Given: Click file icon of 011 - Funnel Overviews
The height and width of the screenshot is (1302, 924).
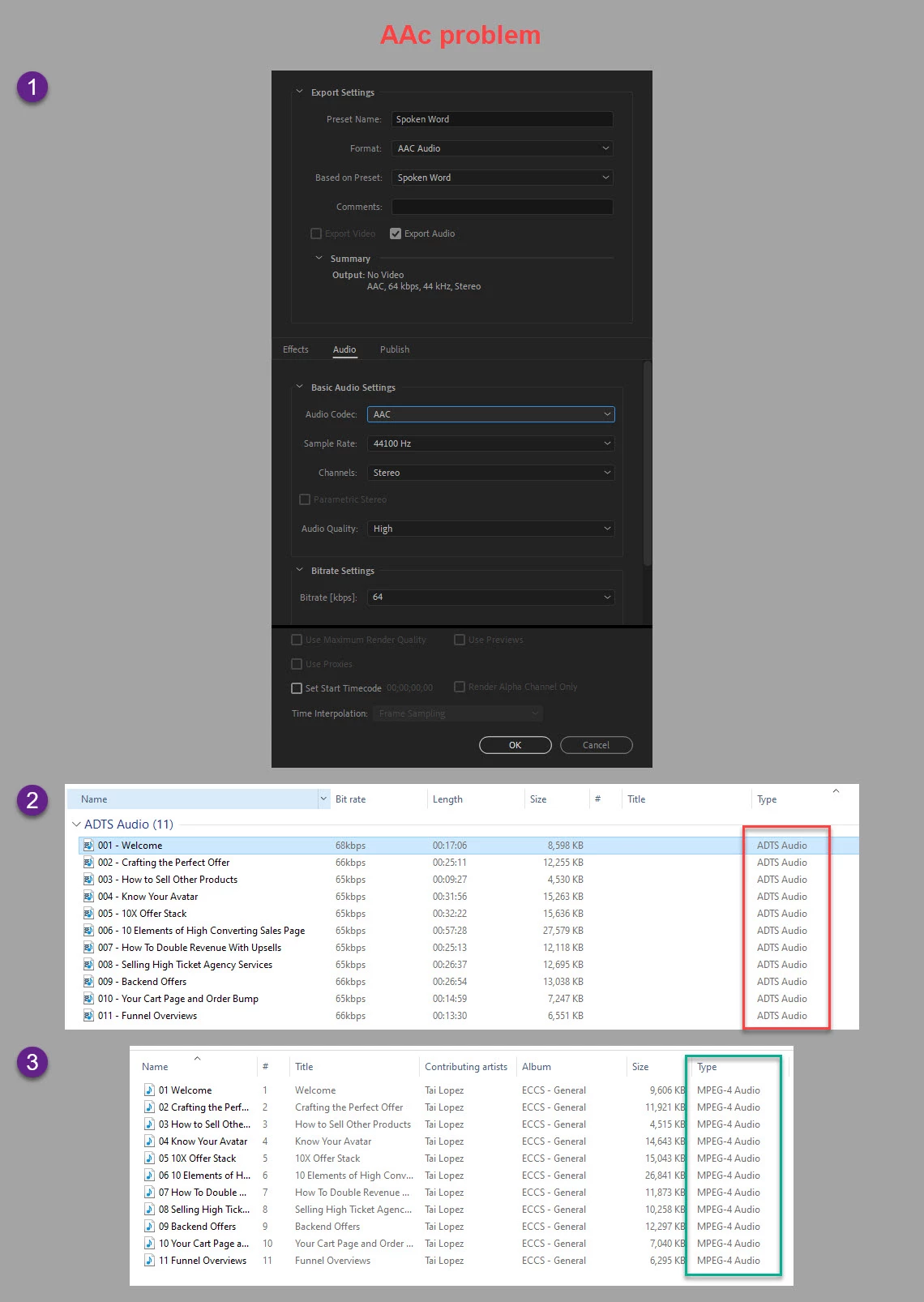Looking at the screenshot, I should click(x=88, y=1016).
